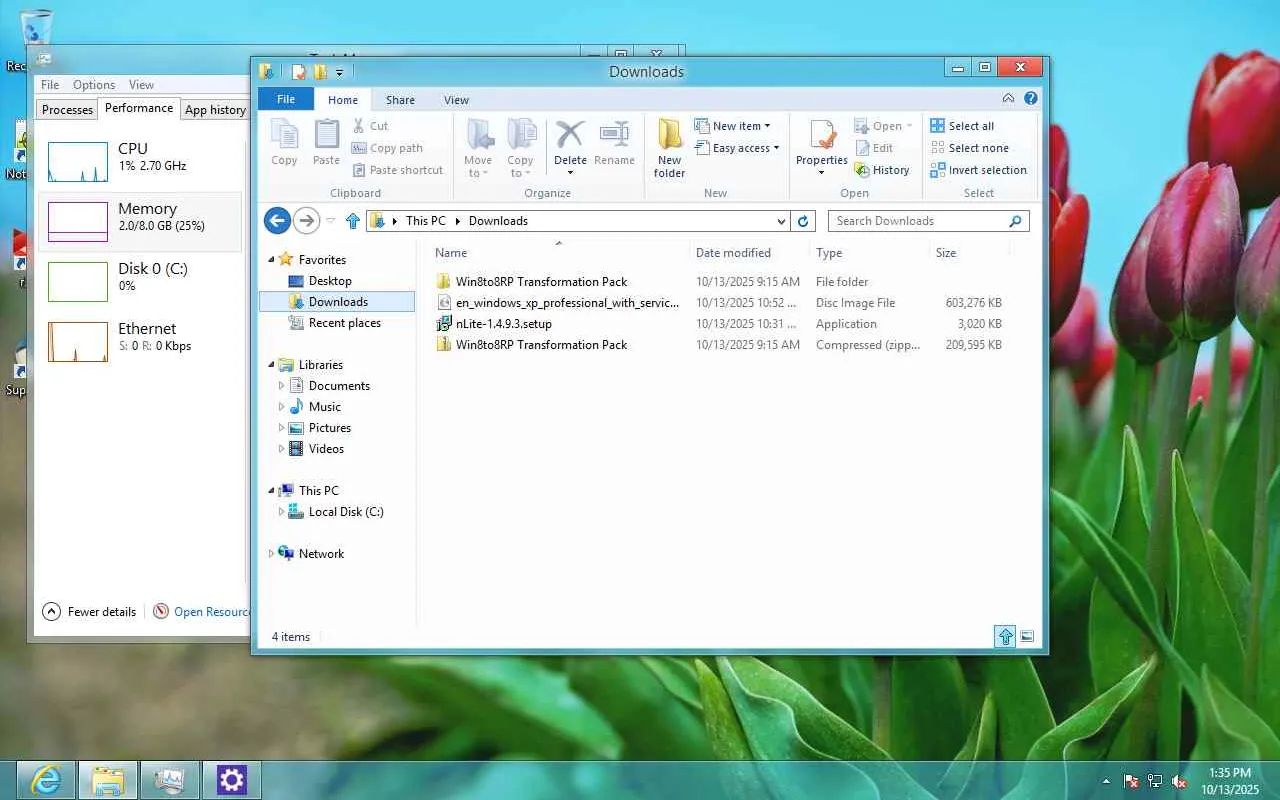1280x800 pixels.
Task: Click the volume speaker icon in the system tray
Action: pyautogui.click(x=1179, y=781)
